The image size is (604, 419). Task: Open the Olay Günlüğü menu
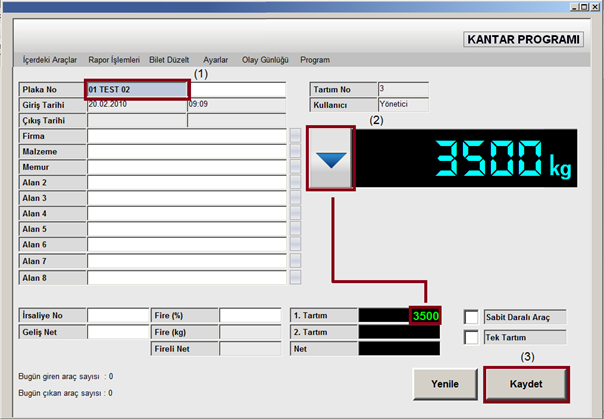[265, 60]
